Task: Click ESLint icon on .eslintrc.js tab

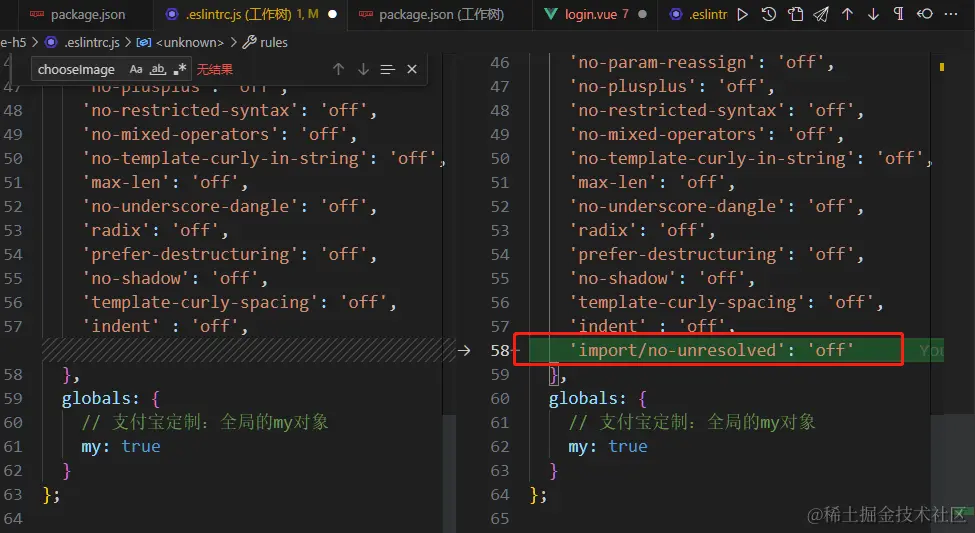Action: click(x=172, y=14)
